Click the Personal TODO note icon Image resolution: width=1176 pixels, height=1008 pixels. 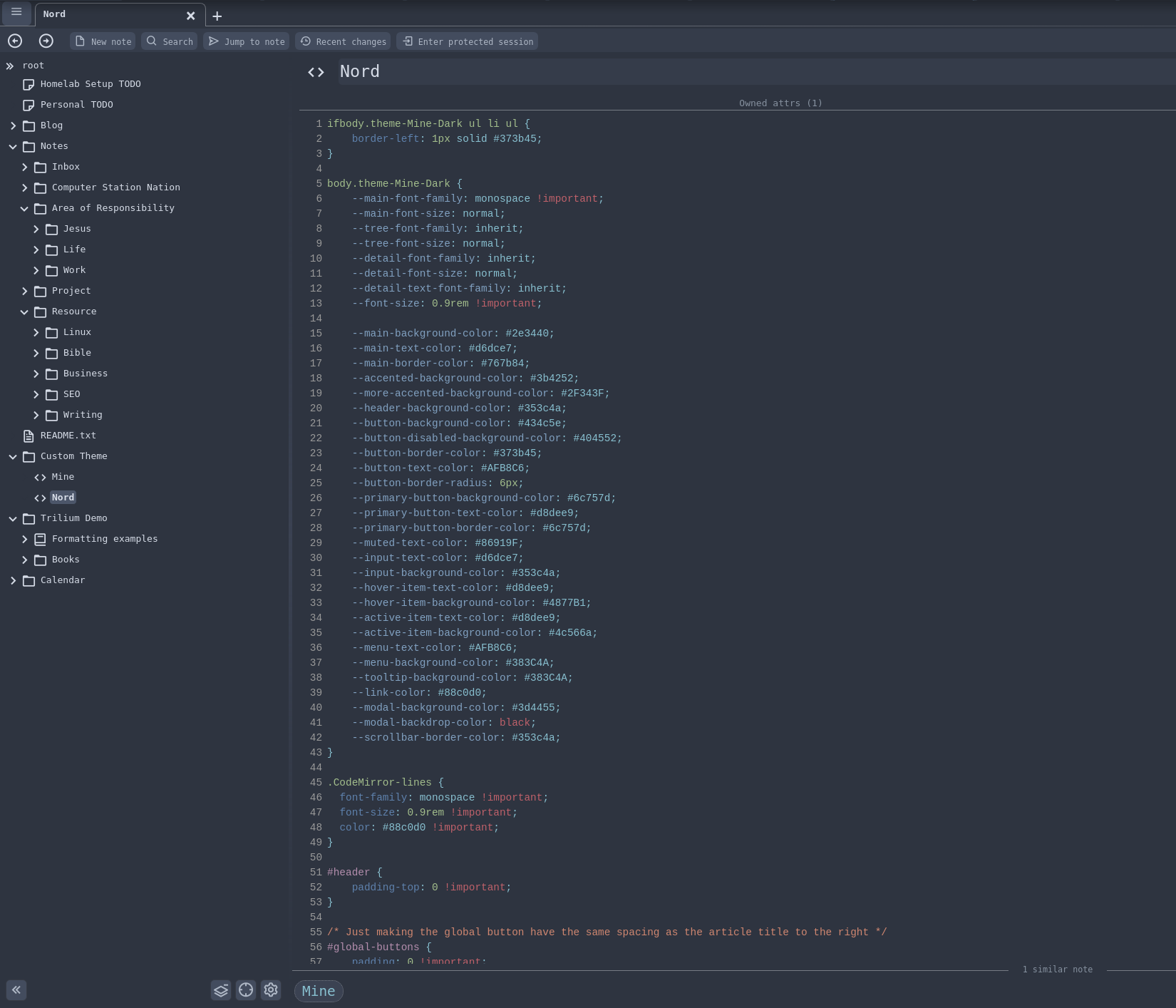29,105
